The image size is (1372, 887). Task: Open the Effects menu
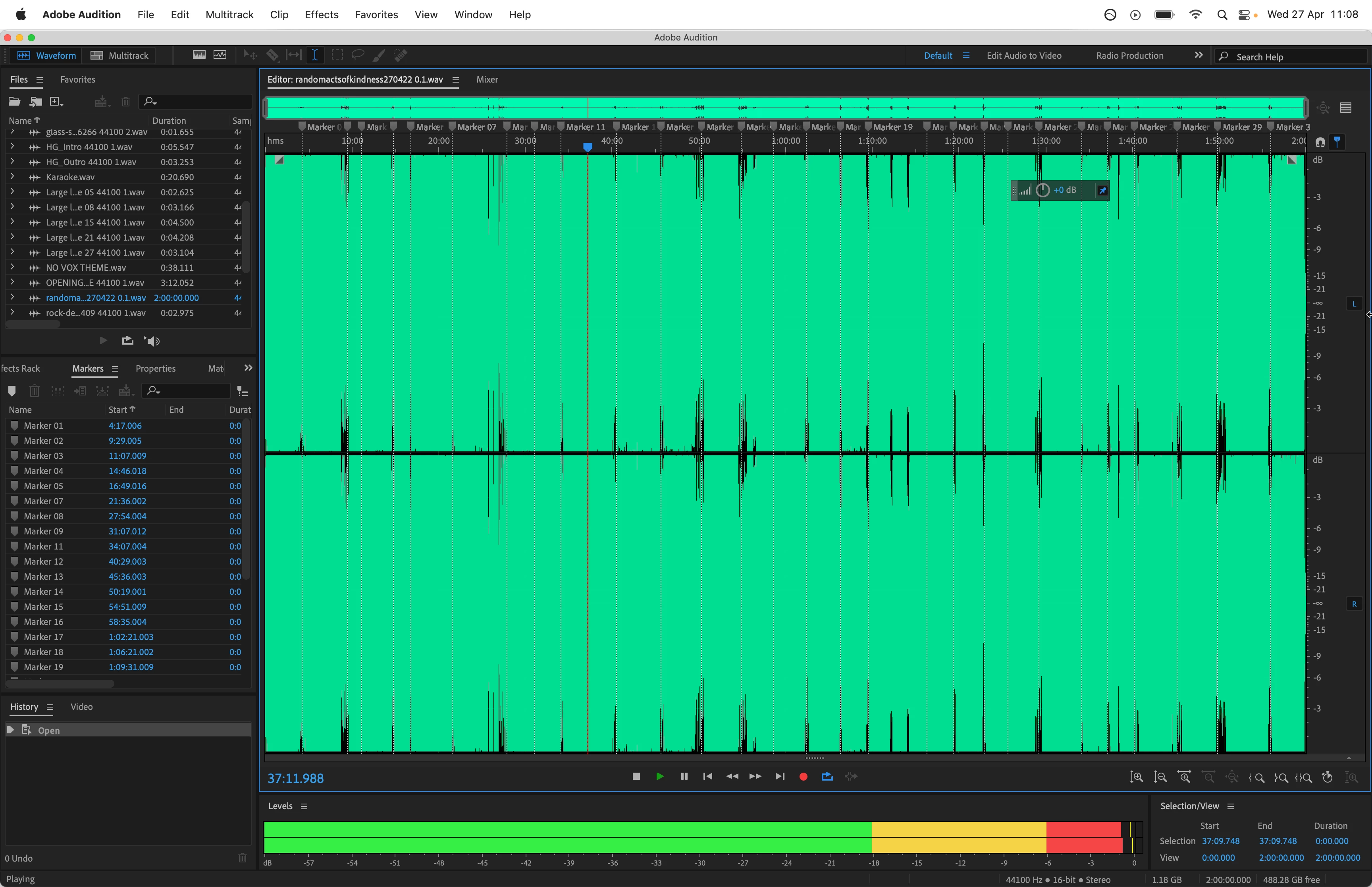pos(321,14)
